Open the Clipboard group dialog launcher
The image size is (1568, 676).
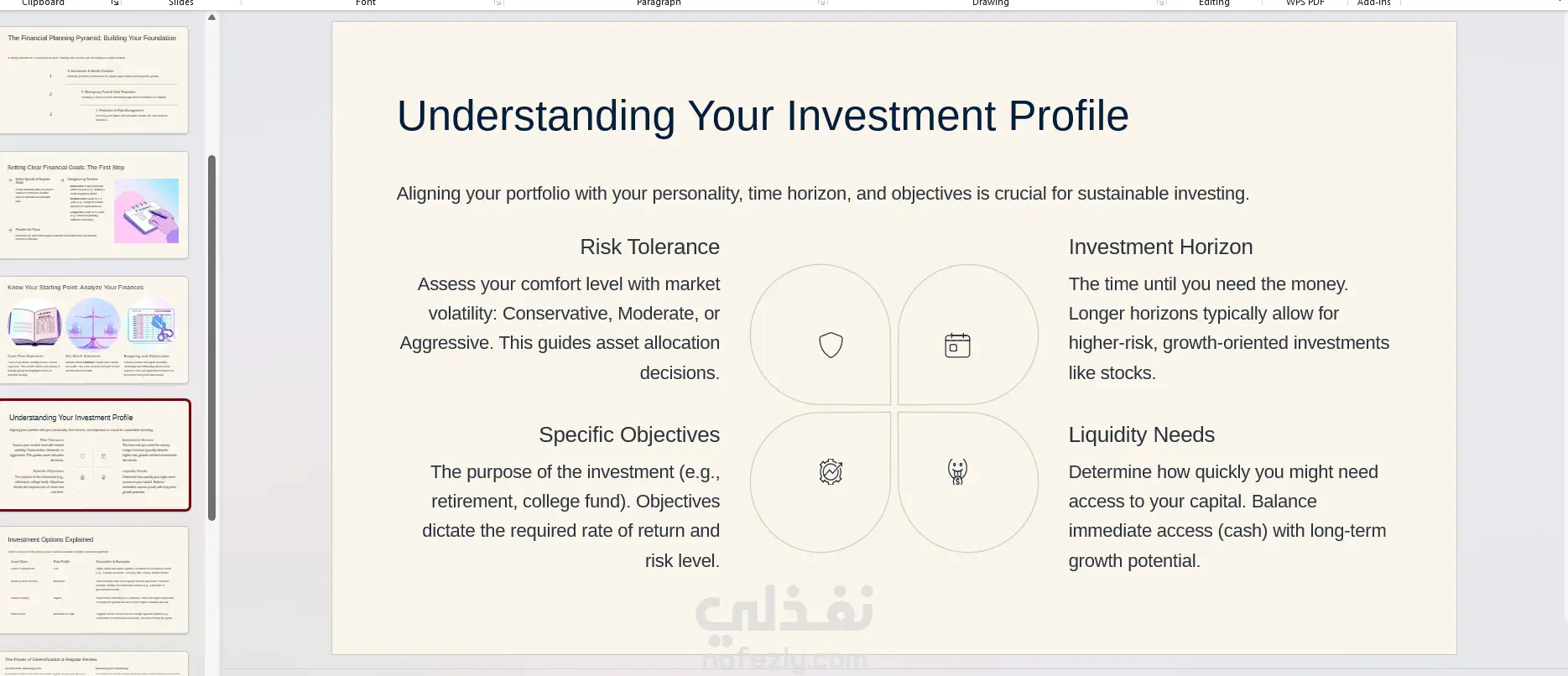[115, 3]
